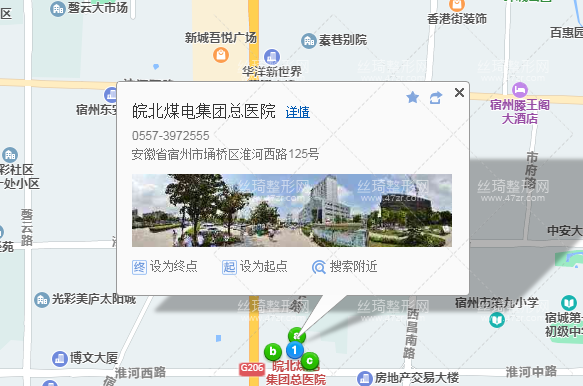The width and height of the screenshot is (583, 386).
Task: Click the 博文大厦 building icon
Action: pyautogui.click(x=59, y=359)
